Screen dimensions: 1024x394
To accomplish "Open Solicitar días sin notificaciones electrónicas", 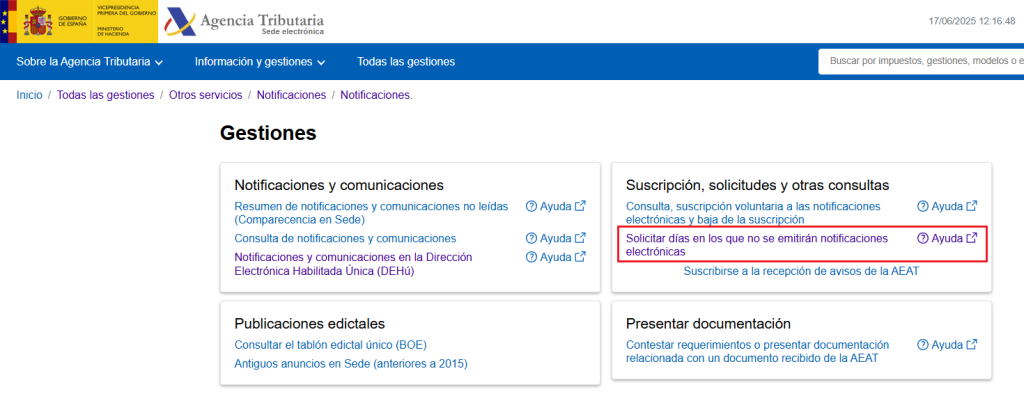I will (757, 245).
